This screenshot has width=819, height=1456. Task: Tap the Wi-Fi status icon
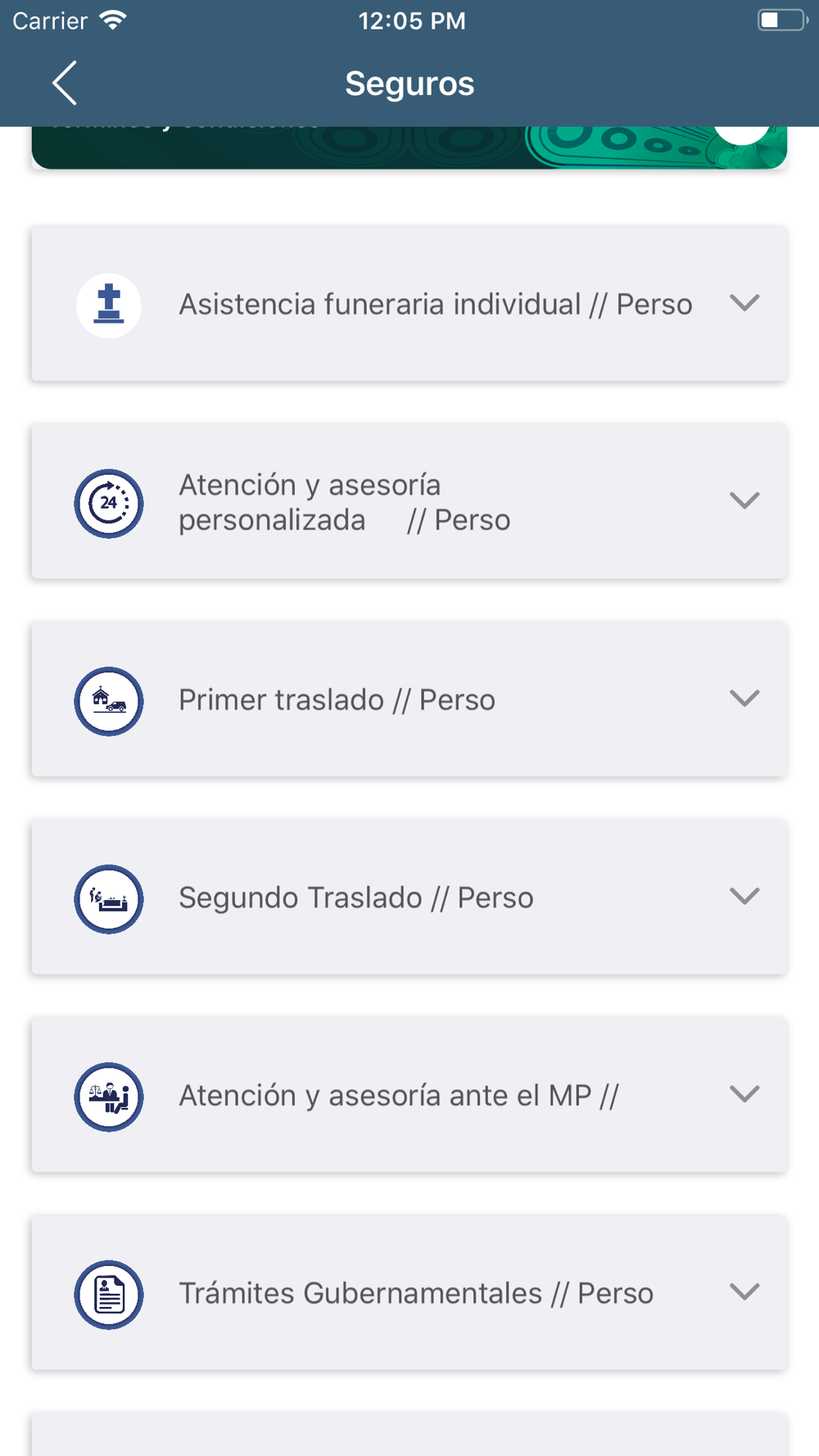[113, 20]
